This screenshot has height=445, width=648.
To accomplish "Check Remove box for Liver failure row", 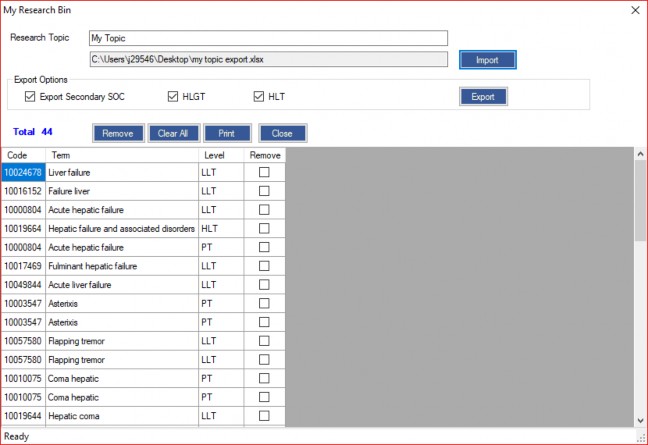I will coord(264,172).
